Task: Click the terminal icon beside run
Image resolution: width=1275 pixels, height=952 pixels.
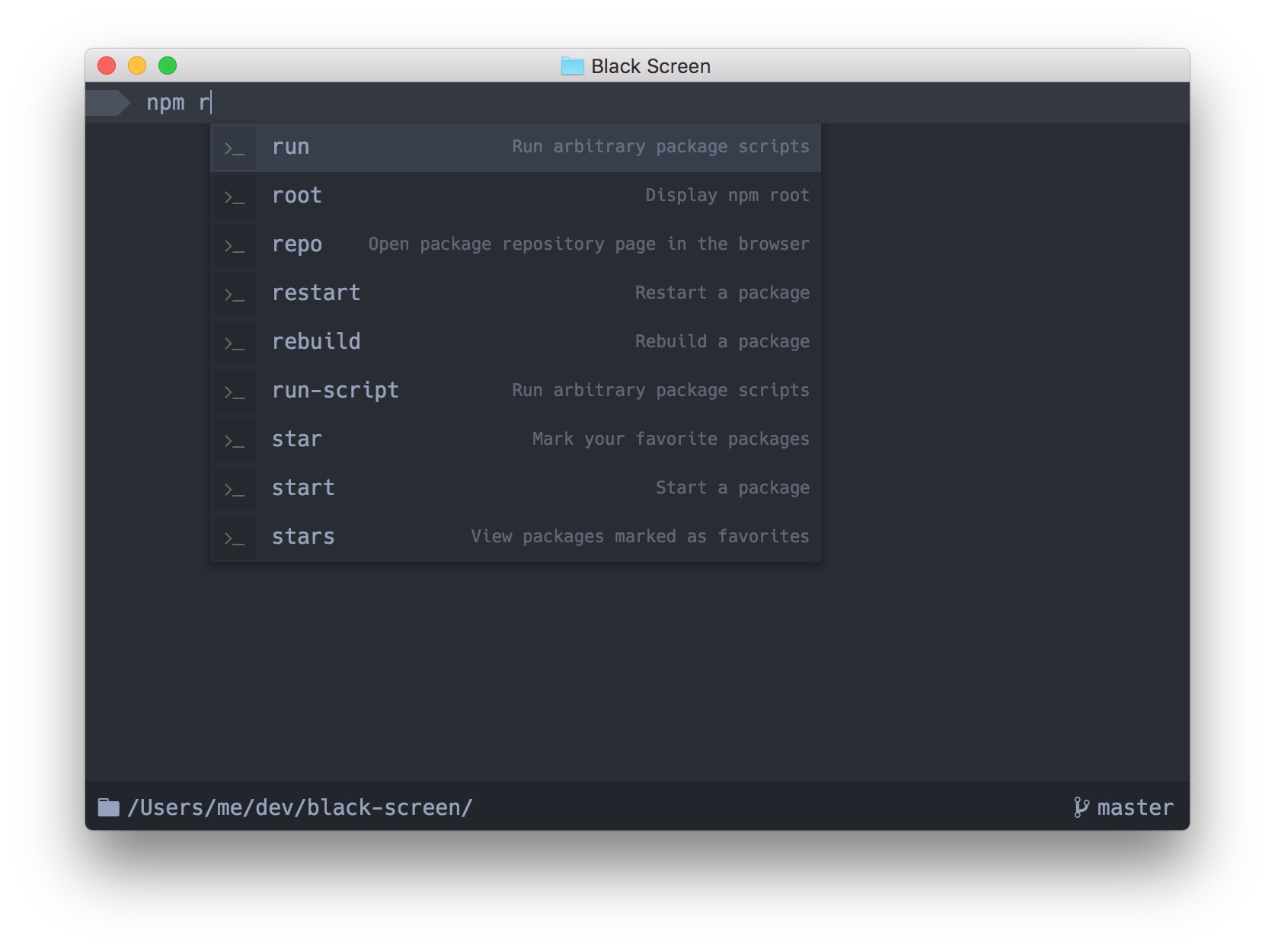Action: point(234,149)
